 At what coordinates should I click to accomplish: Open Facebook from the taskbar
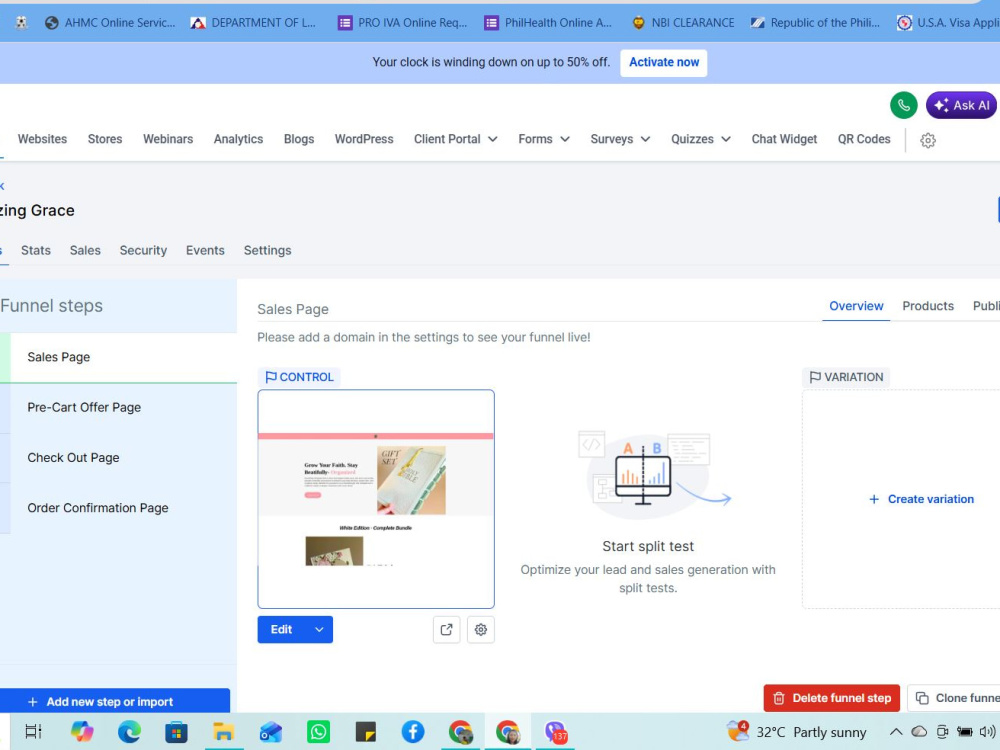click(413, 732)
